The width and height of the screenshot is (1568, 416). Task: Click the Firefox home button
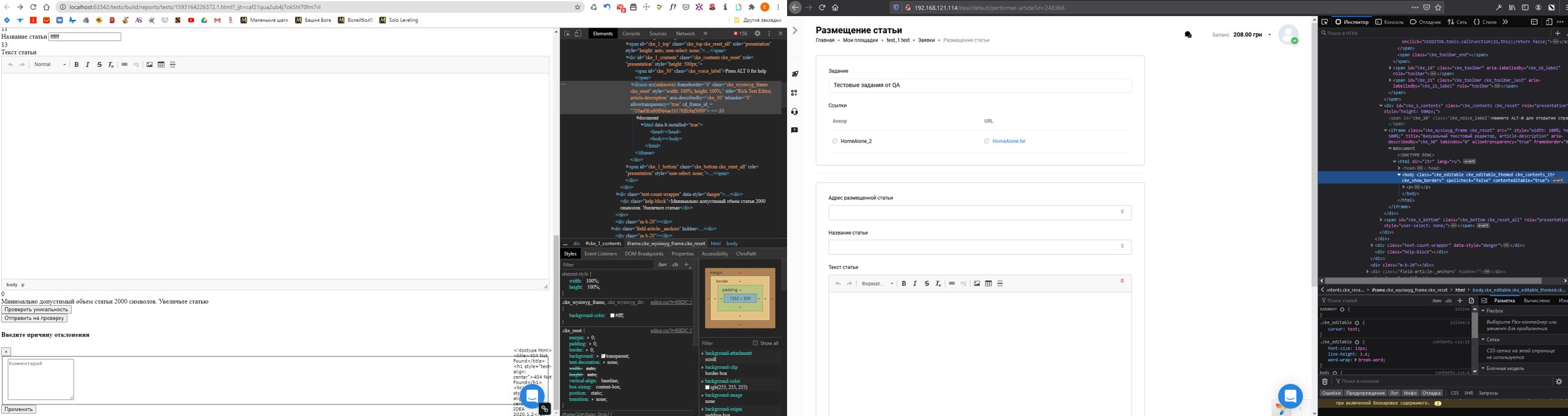pyautogui.click(x=835, y=7)
